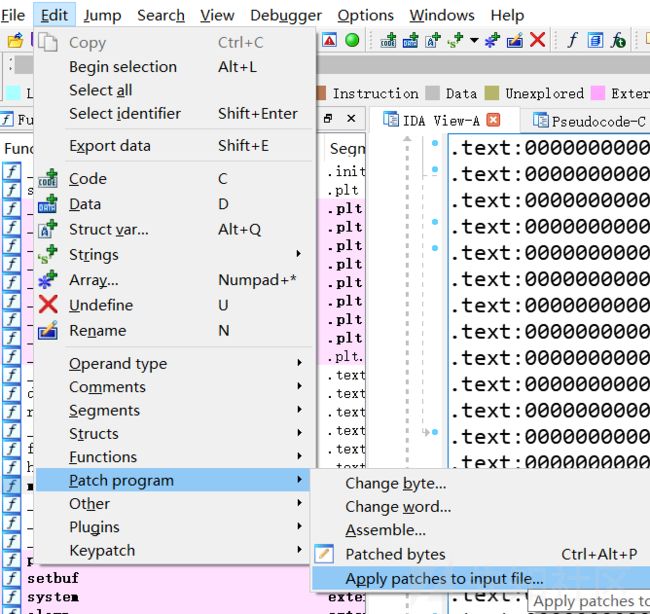Image resolution: width=650 pixels, height=614 pixels.
Task: Expand Structs submenu
Action: (x=173, y=434)
